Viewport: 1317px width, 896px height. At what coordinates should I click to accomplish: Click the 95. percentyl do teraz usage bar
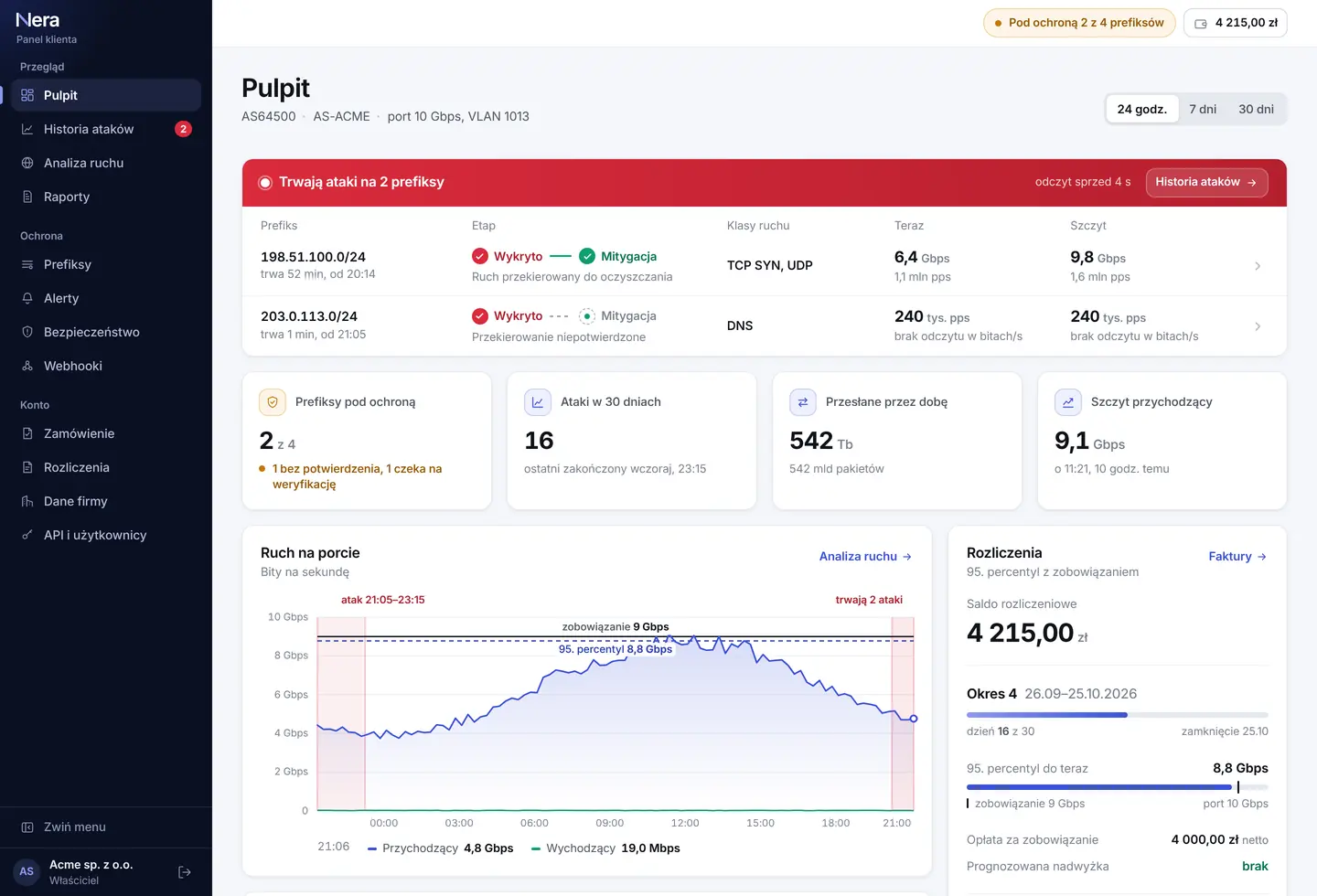coord(1118,787)
